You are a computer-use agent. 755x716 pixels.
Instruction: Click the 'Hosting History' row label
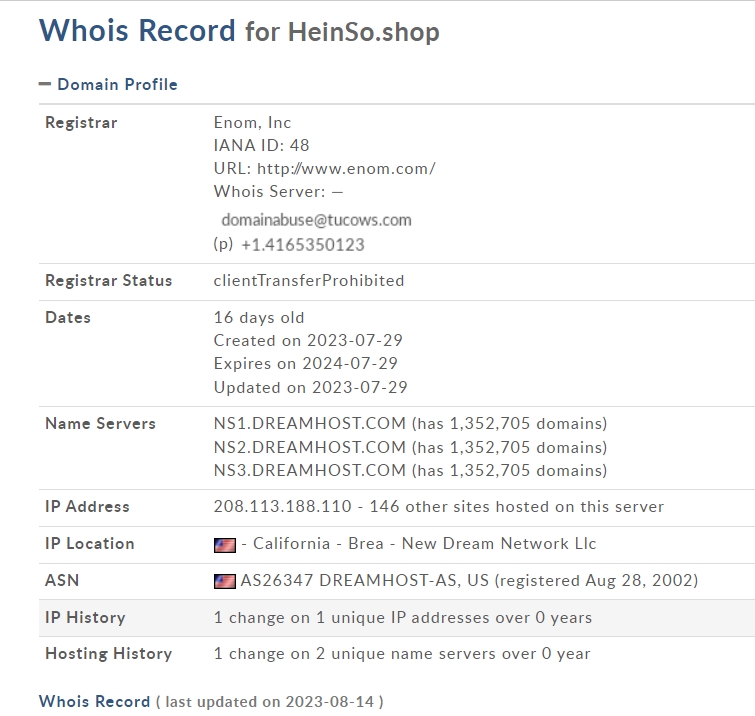pos(108,653)
